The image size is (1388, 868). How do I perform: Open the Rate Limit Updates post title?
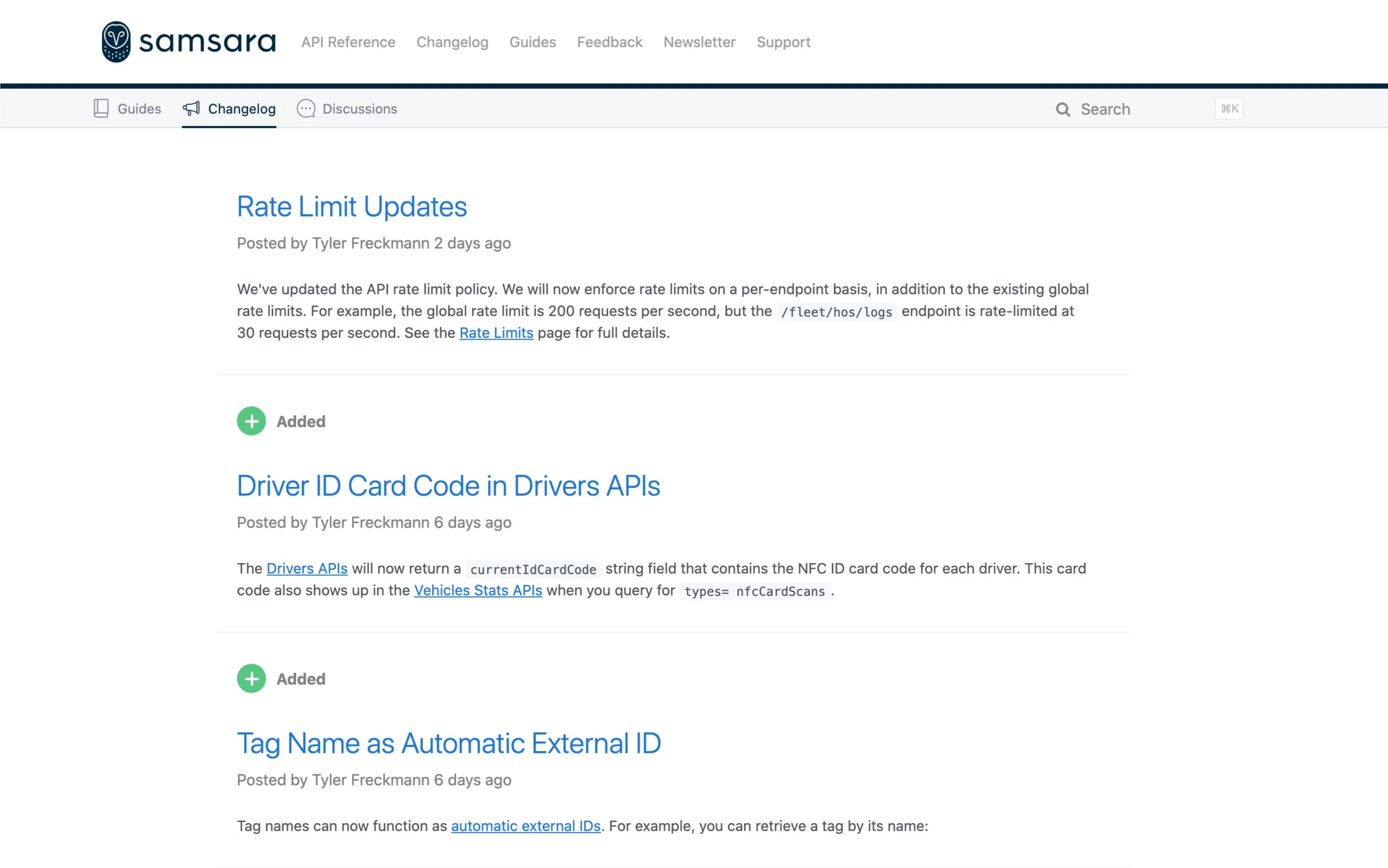point(351,207)
